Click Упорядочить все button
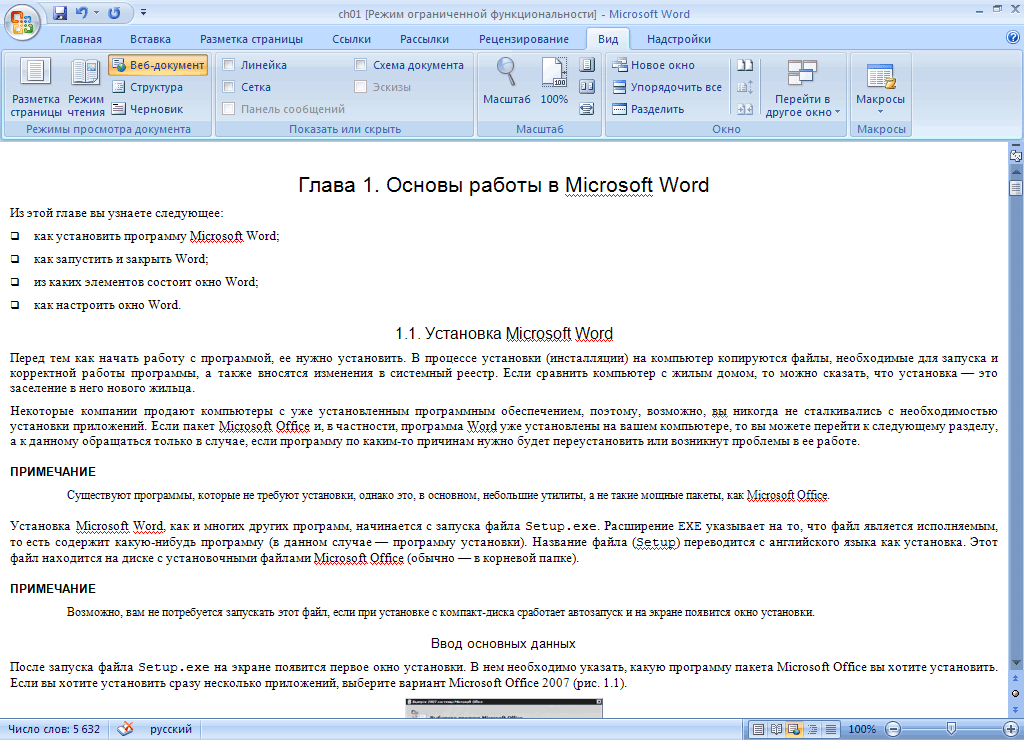The width and height of the screenshot is (1024, 740). tap(667, 87)
